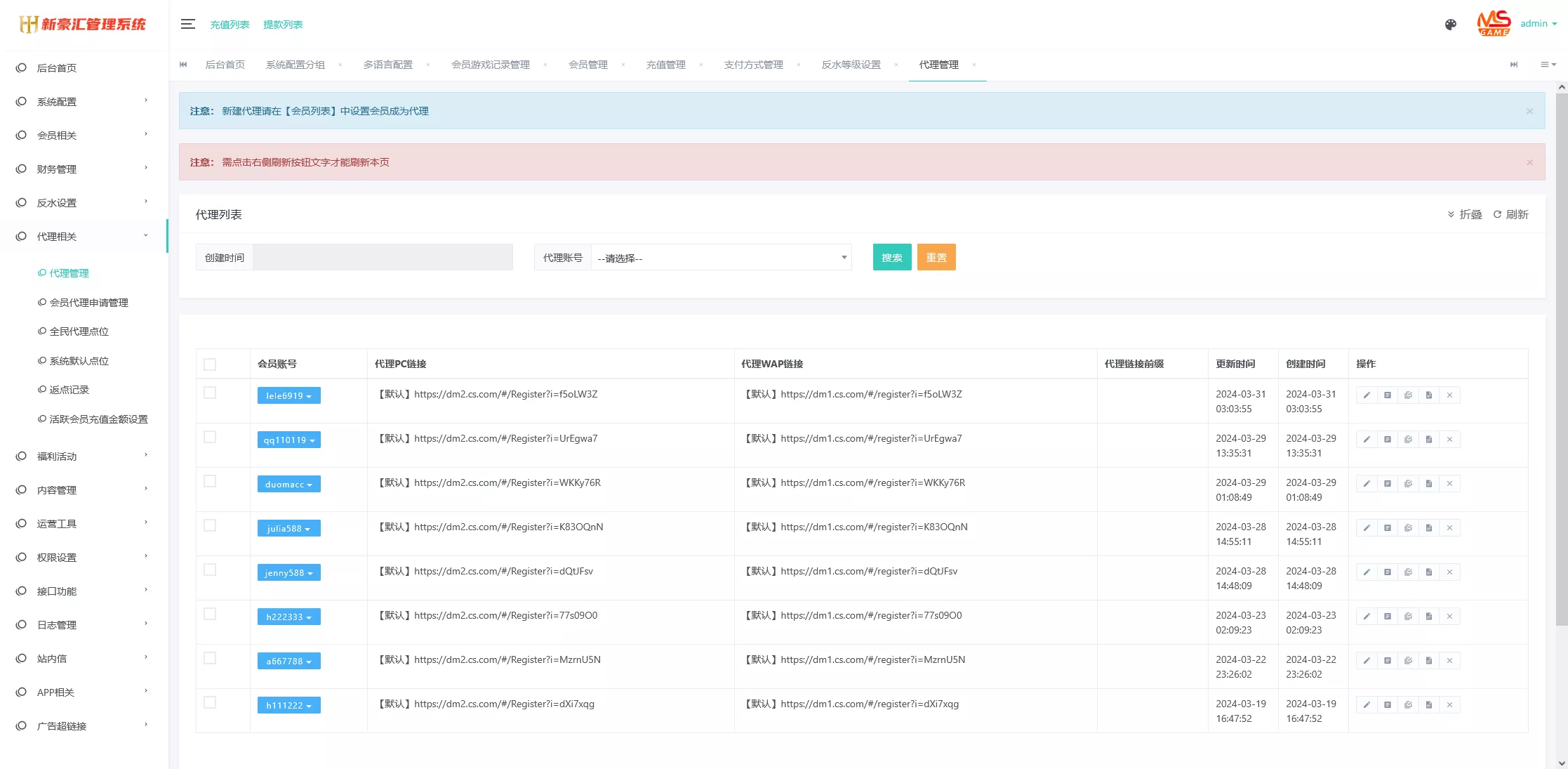
Task: Dismiss the blue 注意 notice with its X
Action: pos(1529,112)
